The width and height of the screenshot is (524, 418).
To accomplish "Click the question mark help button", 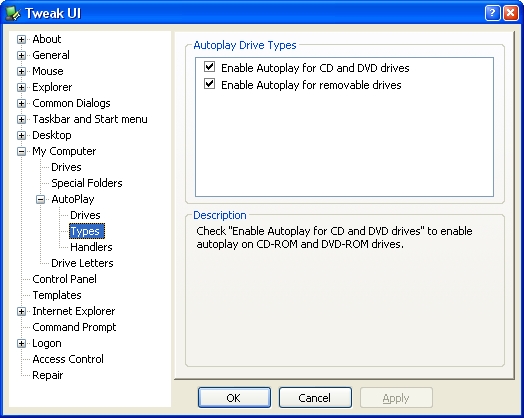I will tap(492, 13).
